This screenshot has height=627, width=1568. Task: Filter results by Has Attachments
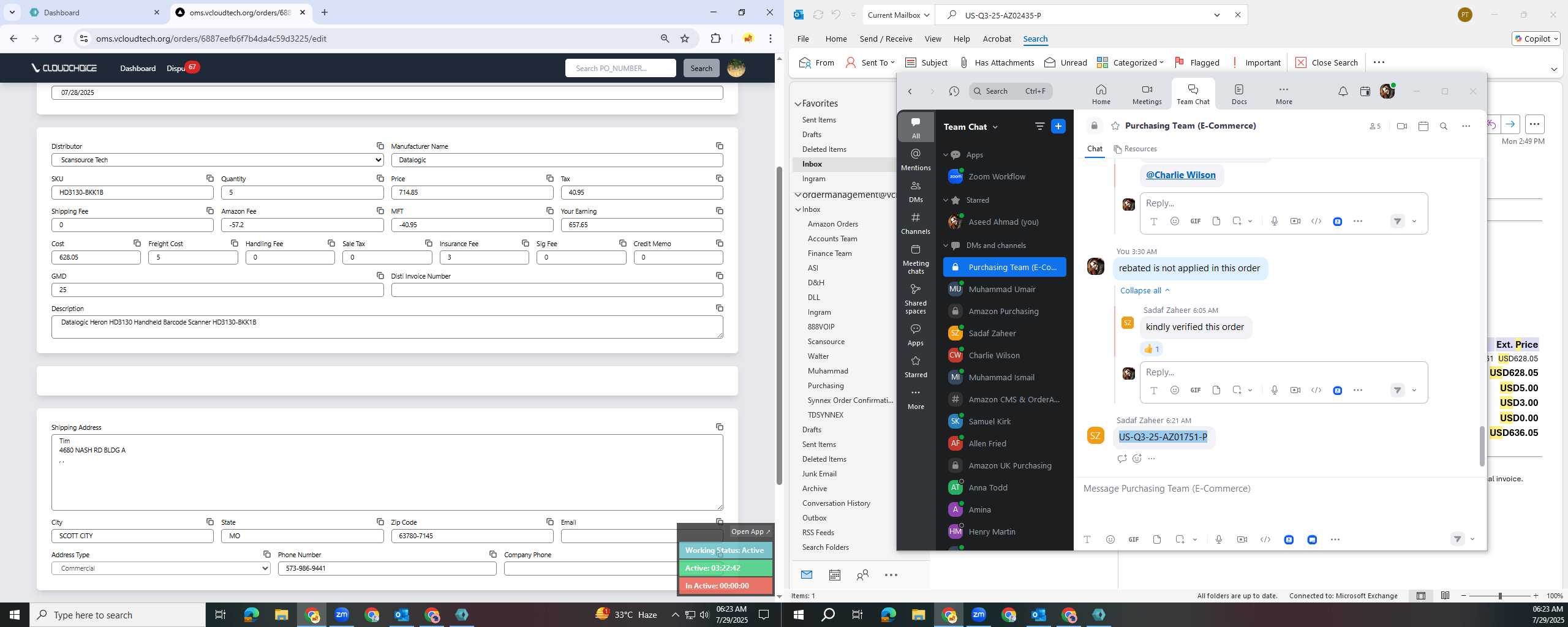click(997, 62)
